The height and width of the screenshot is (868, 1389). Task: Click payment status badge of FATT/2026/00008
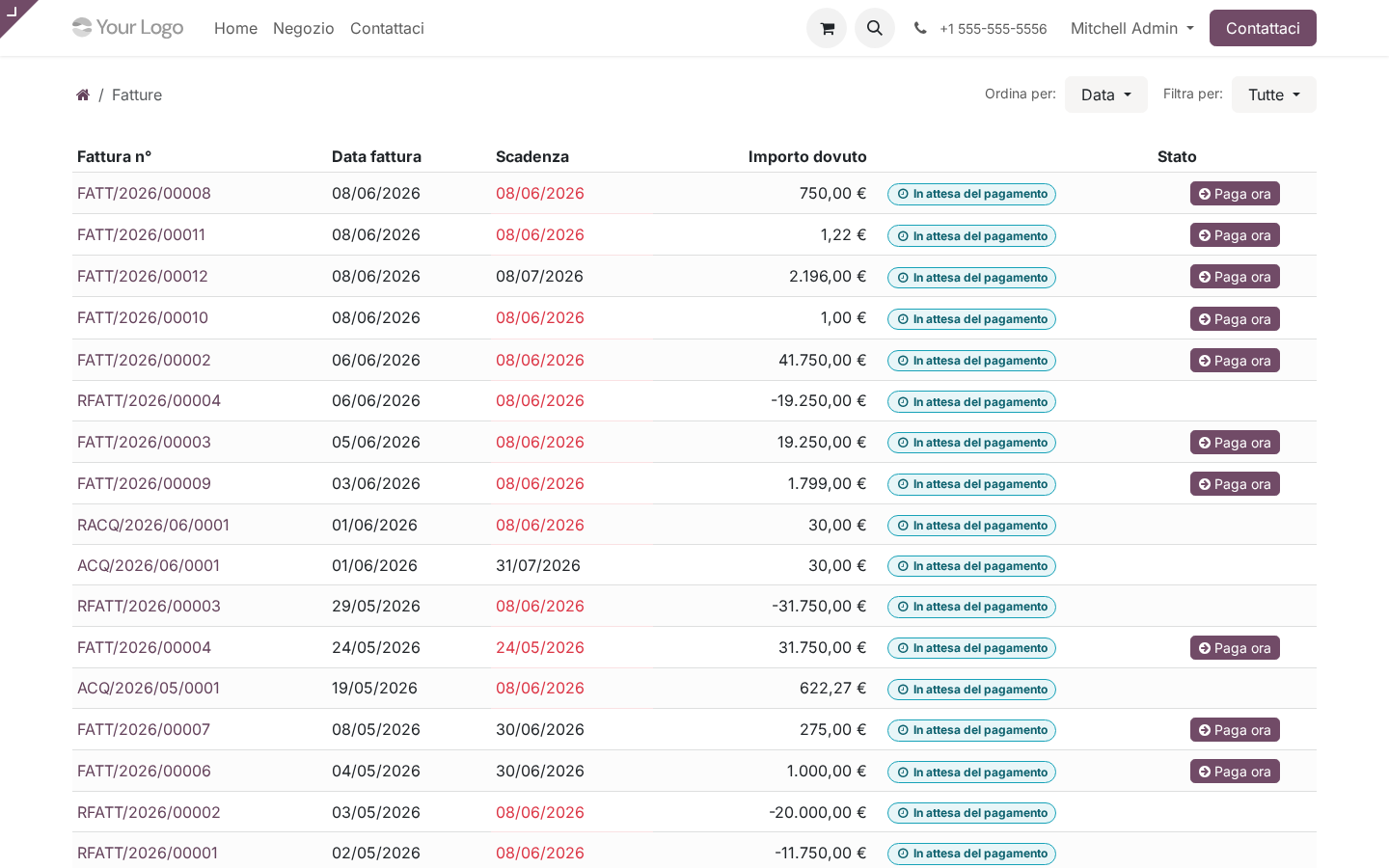point(971,194)
